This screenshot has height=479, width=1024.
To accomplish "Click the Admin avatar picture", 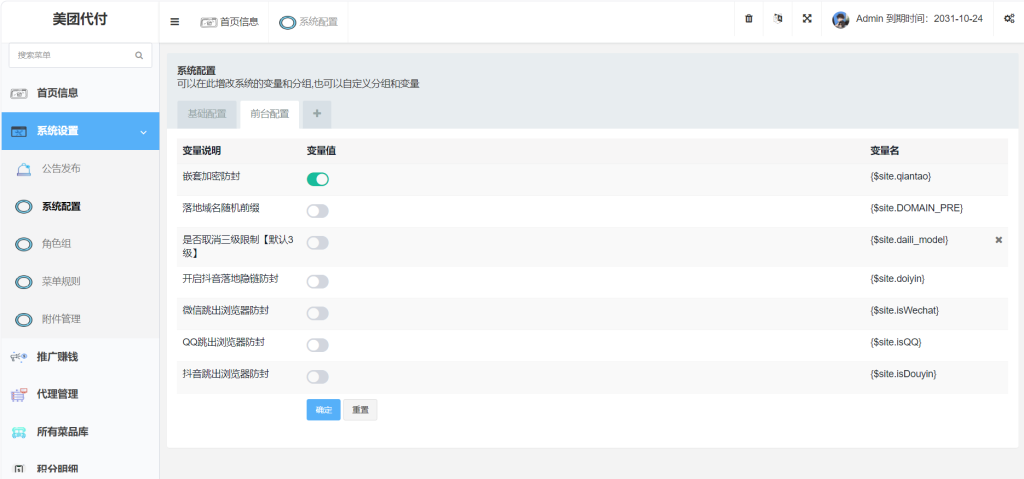I will [841, 20].
